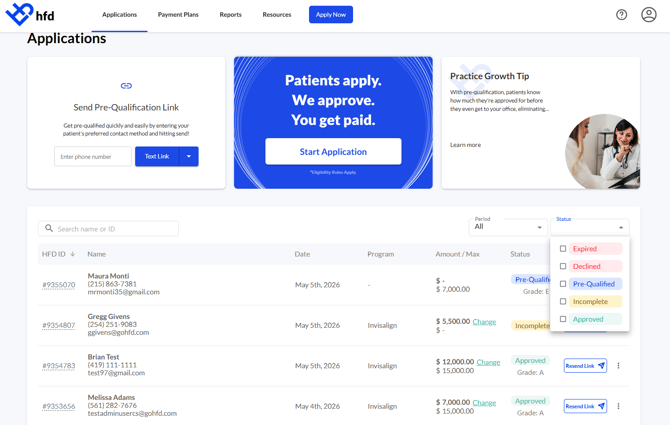Open the Period All dropdown
The width and height of the screenshot is (670, 425).
[508, 227]
